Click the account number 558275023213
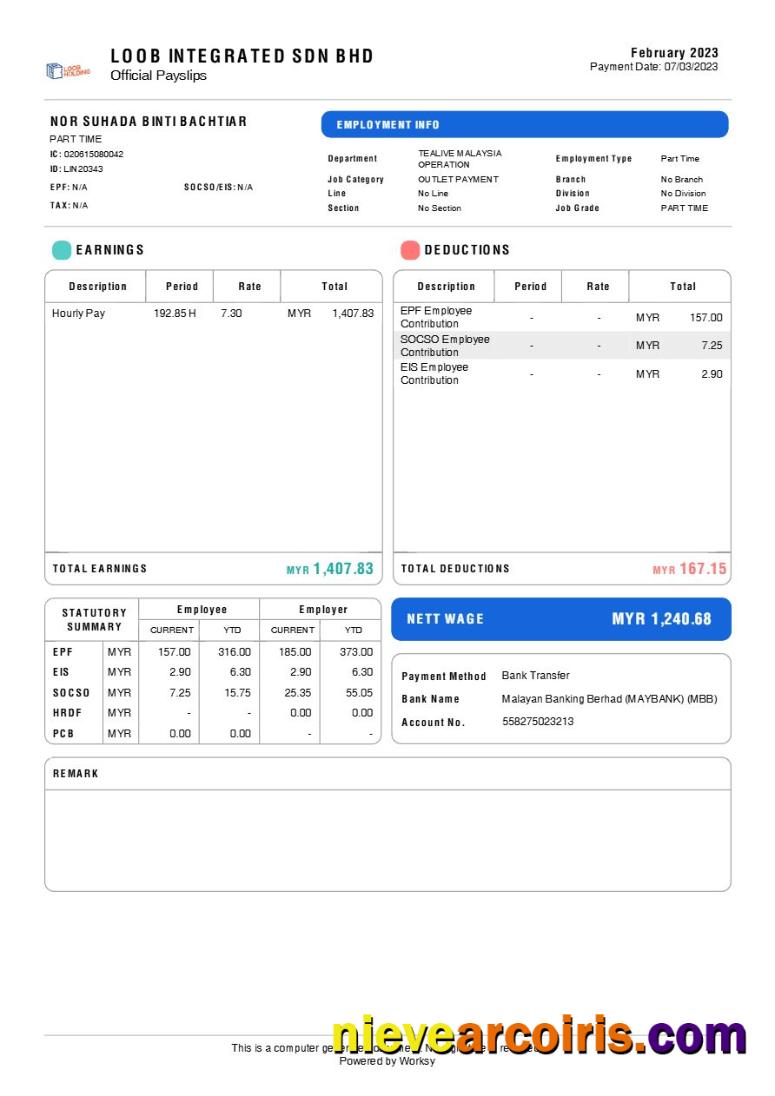Image resolution: width=775 pixels, height=1096 pixels. point(537,721)
